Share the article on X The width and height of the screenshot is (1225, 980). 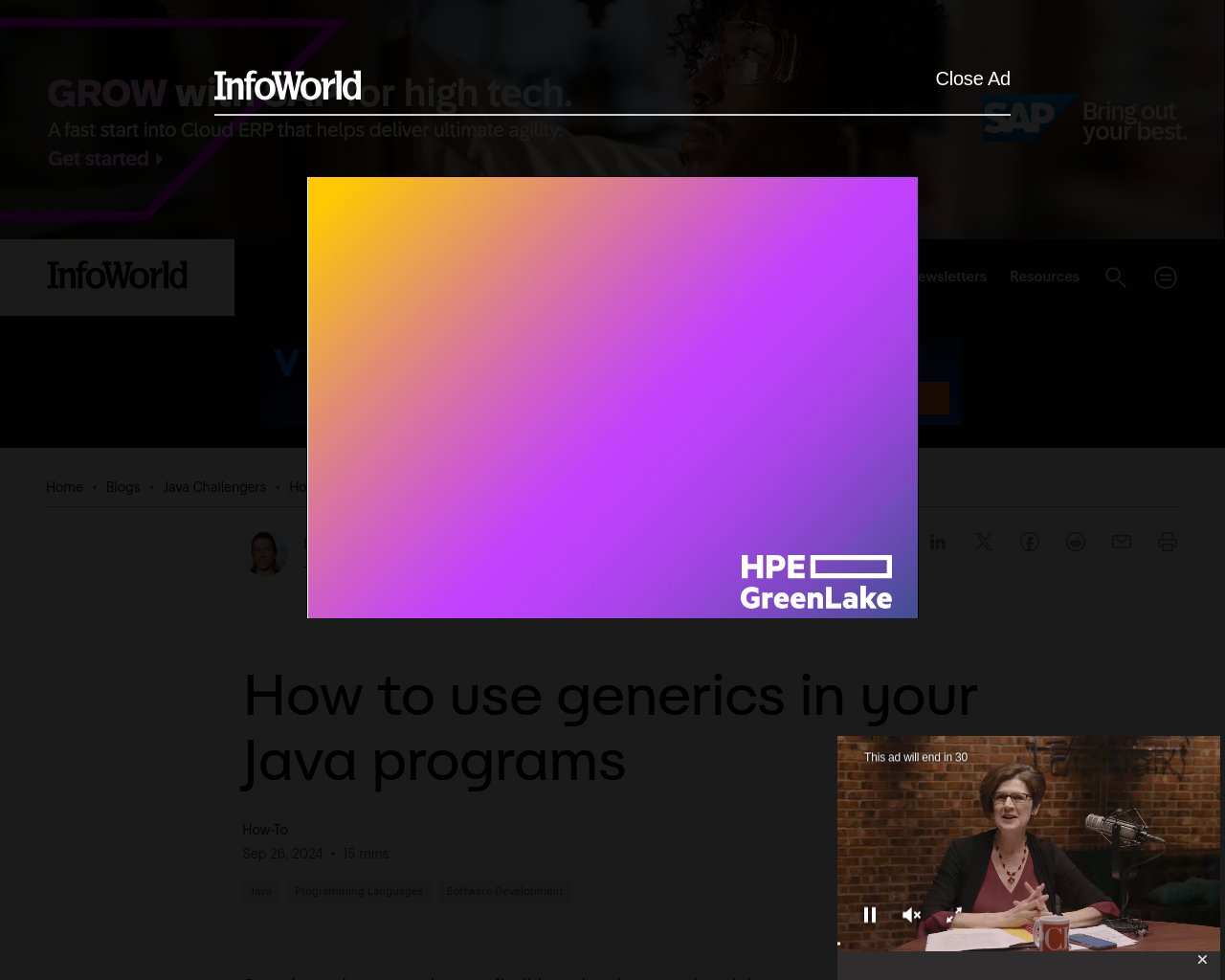coord(984,542)
